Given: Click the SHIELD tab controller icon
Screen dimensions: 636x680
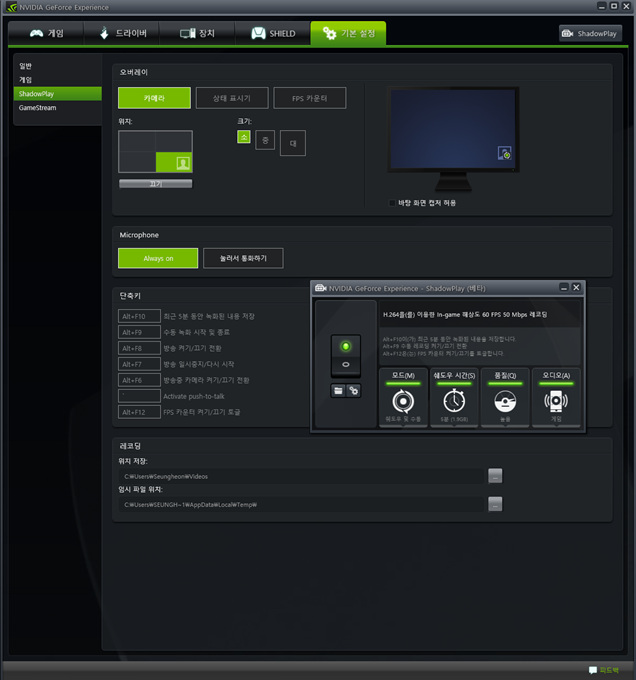Looking at the screenshot, I should 258,33.
